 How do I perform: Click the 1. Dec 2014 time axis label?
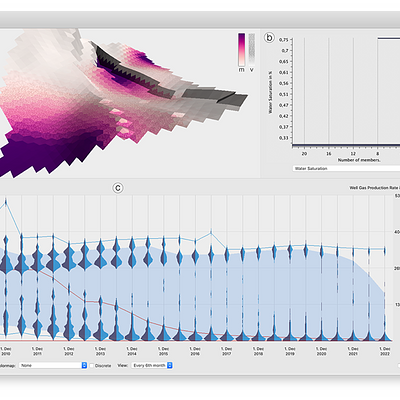coord(132,351)
